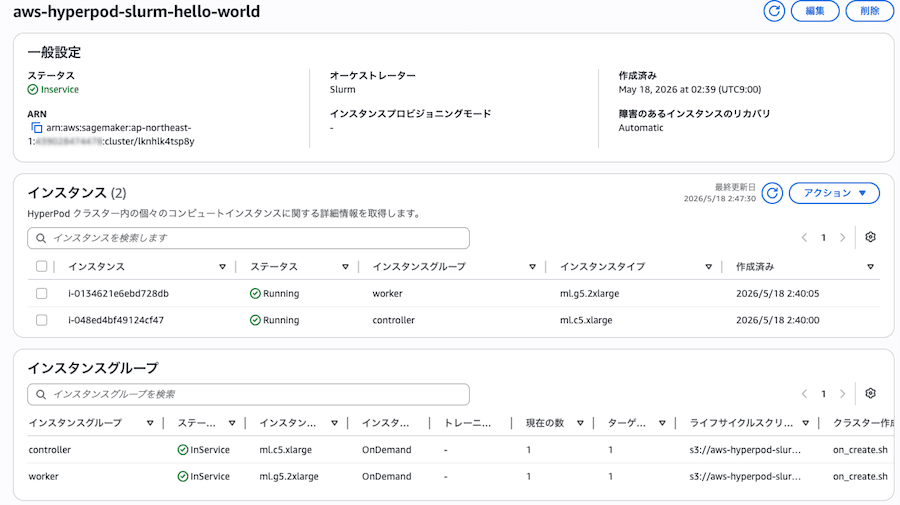Click ml.c5.xlarge in instances table

click(x=586, y=320)
